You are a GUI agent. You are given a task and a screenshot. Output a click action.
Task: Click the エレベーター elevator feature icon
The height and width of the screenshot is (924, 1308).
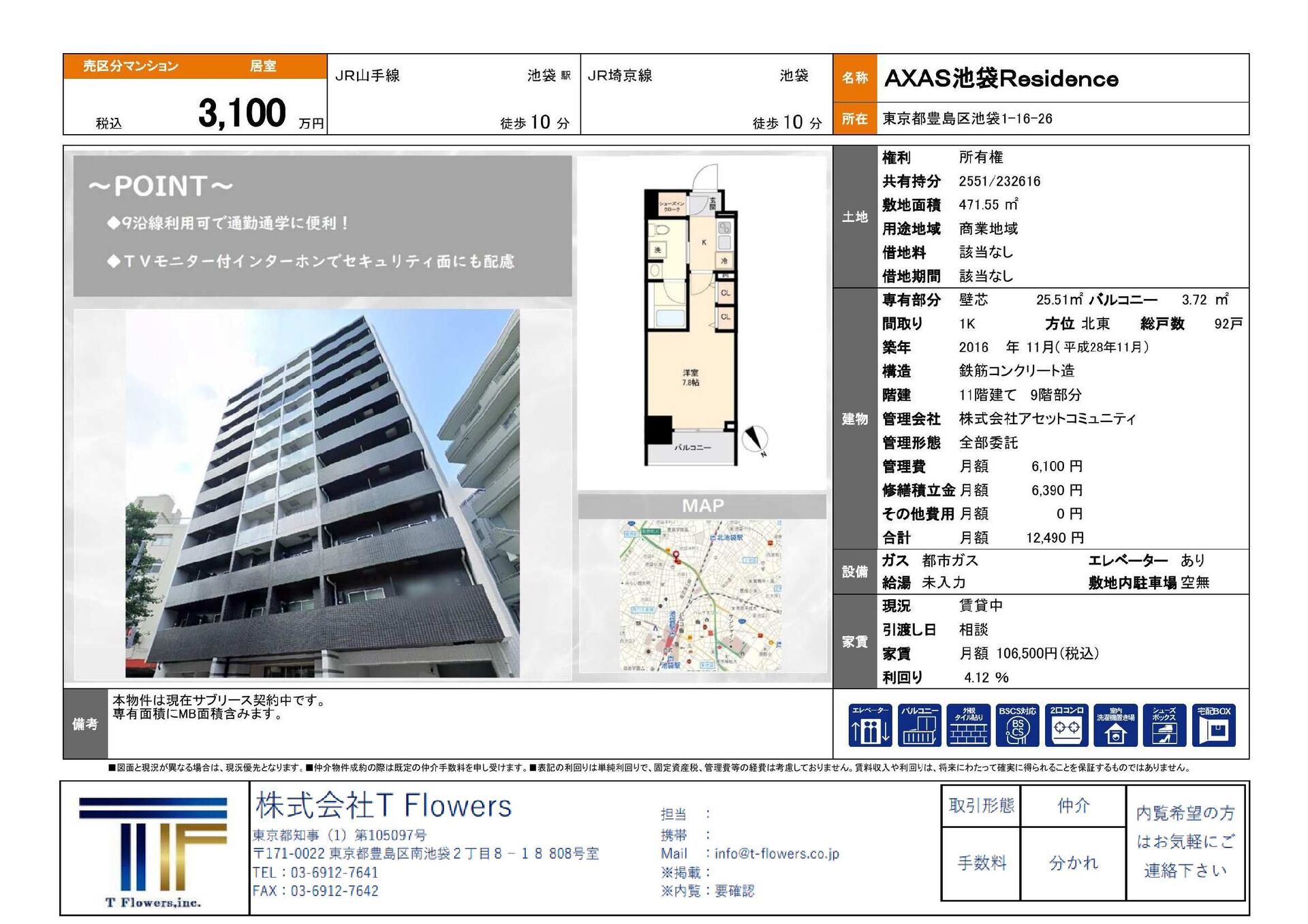(870, 725)
